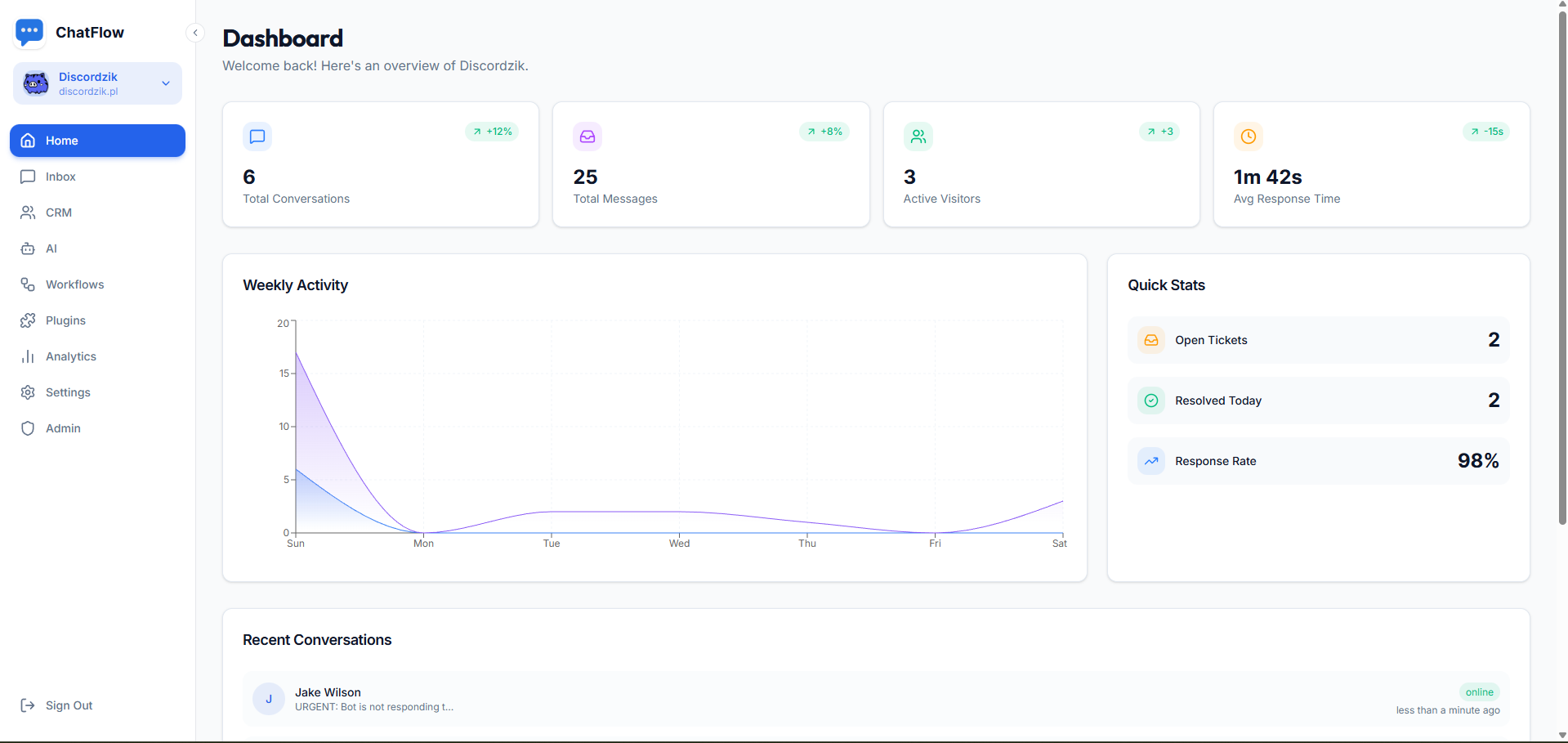
Task: Click the Admin shield icon
Action: [28, 428]
